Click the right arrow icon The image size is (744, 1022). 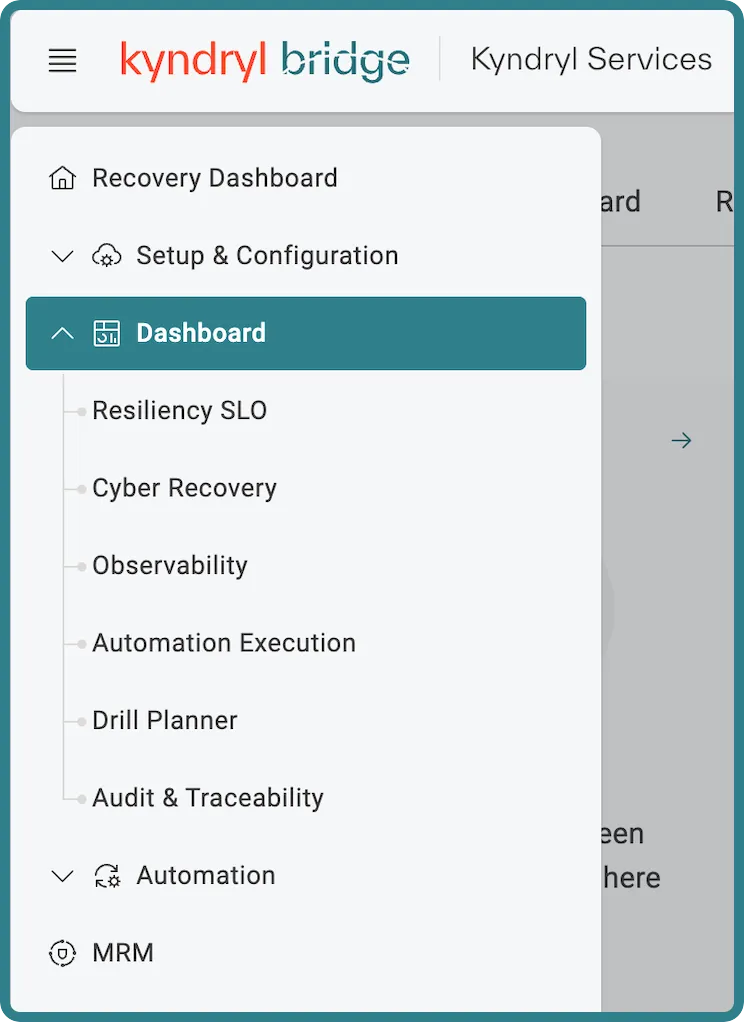click(x=681, y=441)
